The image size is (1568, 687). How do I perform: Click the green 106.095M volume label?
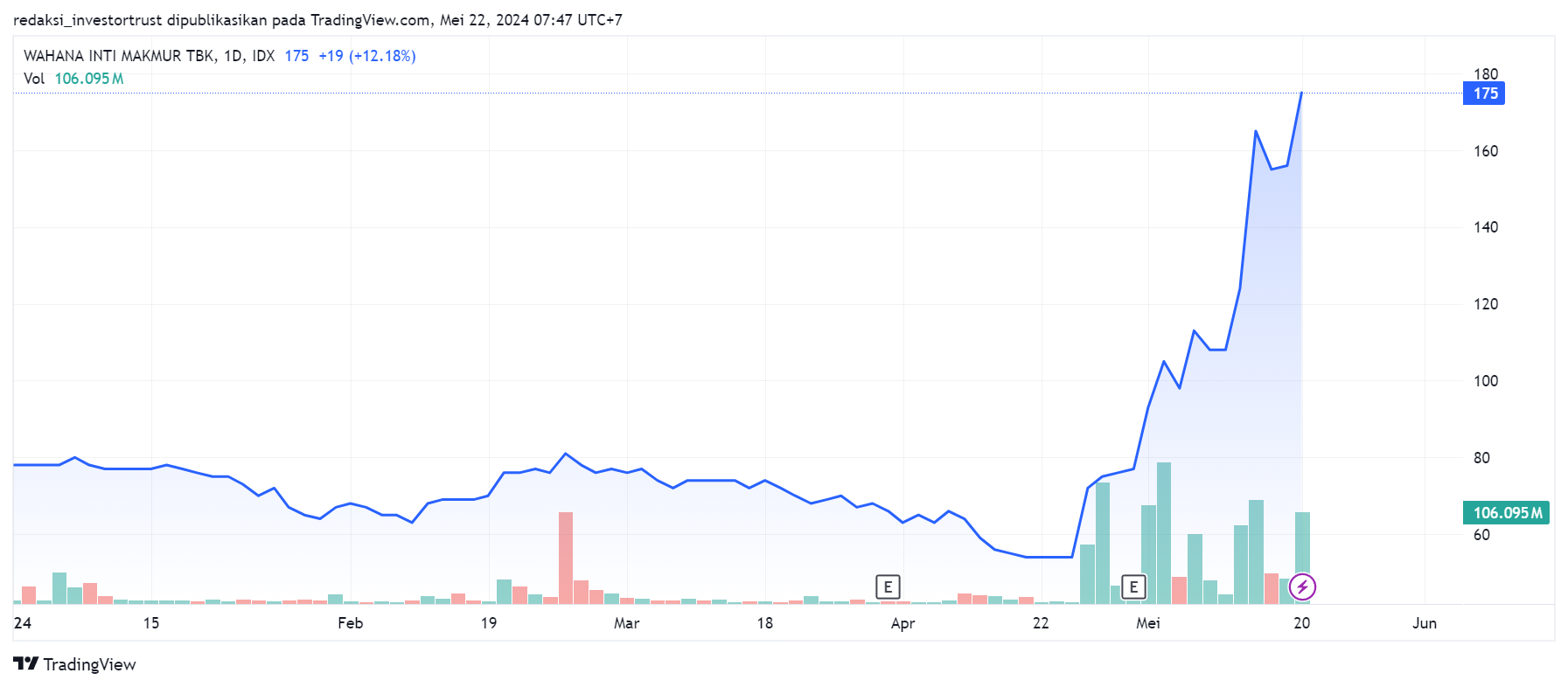[x=1506, y=513]
